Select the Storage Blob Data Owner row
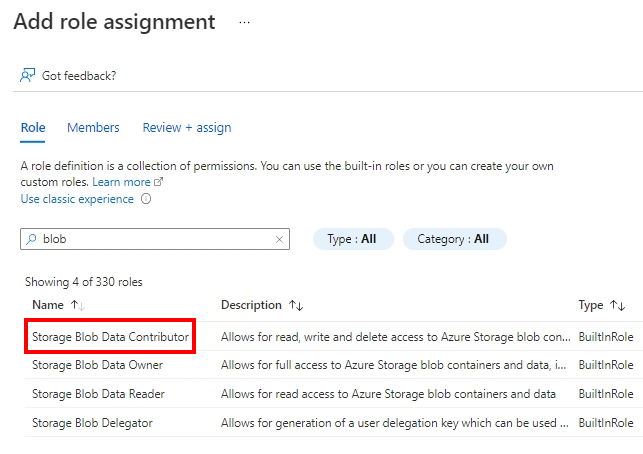The width and height of the screenshot is (643, 454). (x=333, y=365)
